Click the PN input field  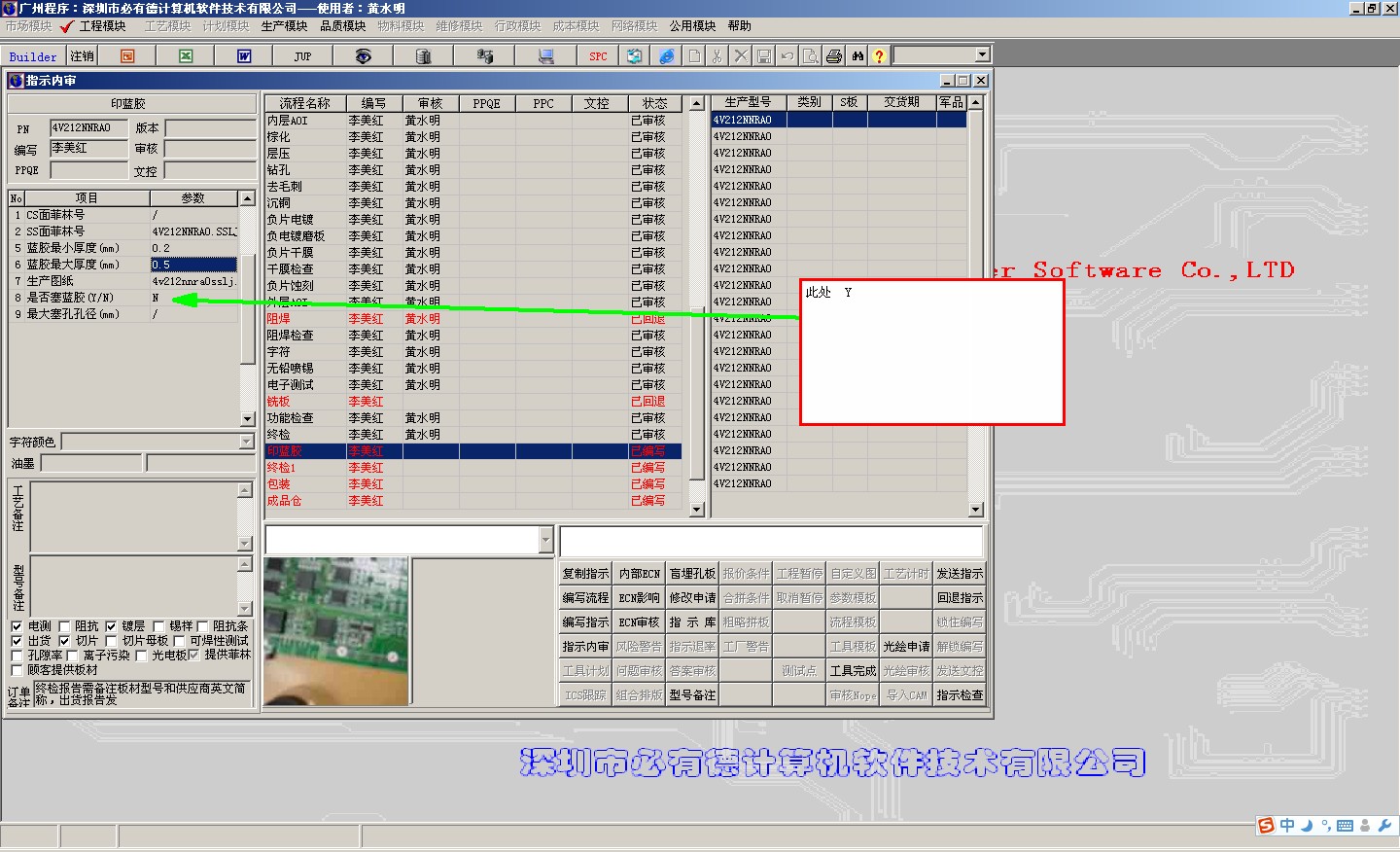(88, 127)
